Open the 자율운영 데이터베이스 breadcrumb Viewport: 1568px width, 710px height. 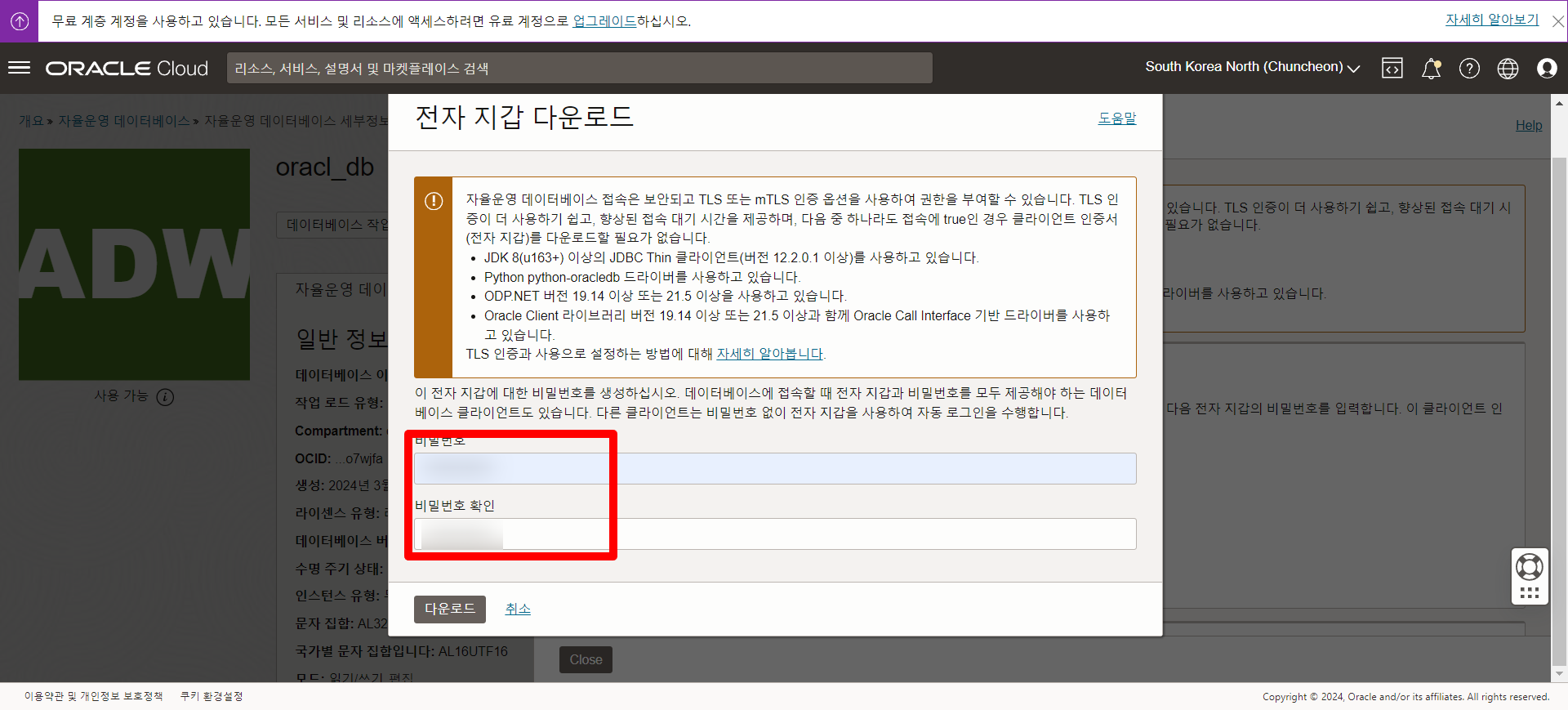coord(123,121)
